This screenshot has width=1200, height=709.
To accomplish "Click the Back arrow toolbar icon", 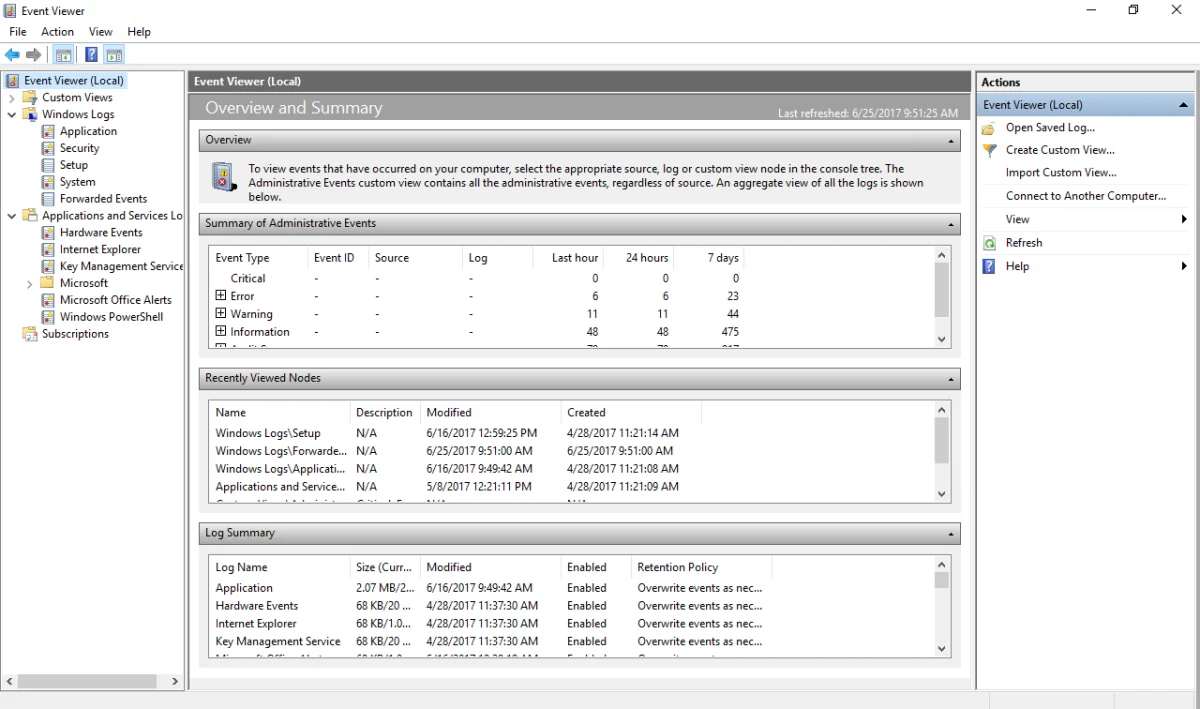I will [12, 55].
